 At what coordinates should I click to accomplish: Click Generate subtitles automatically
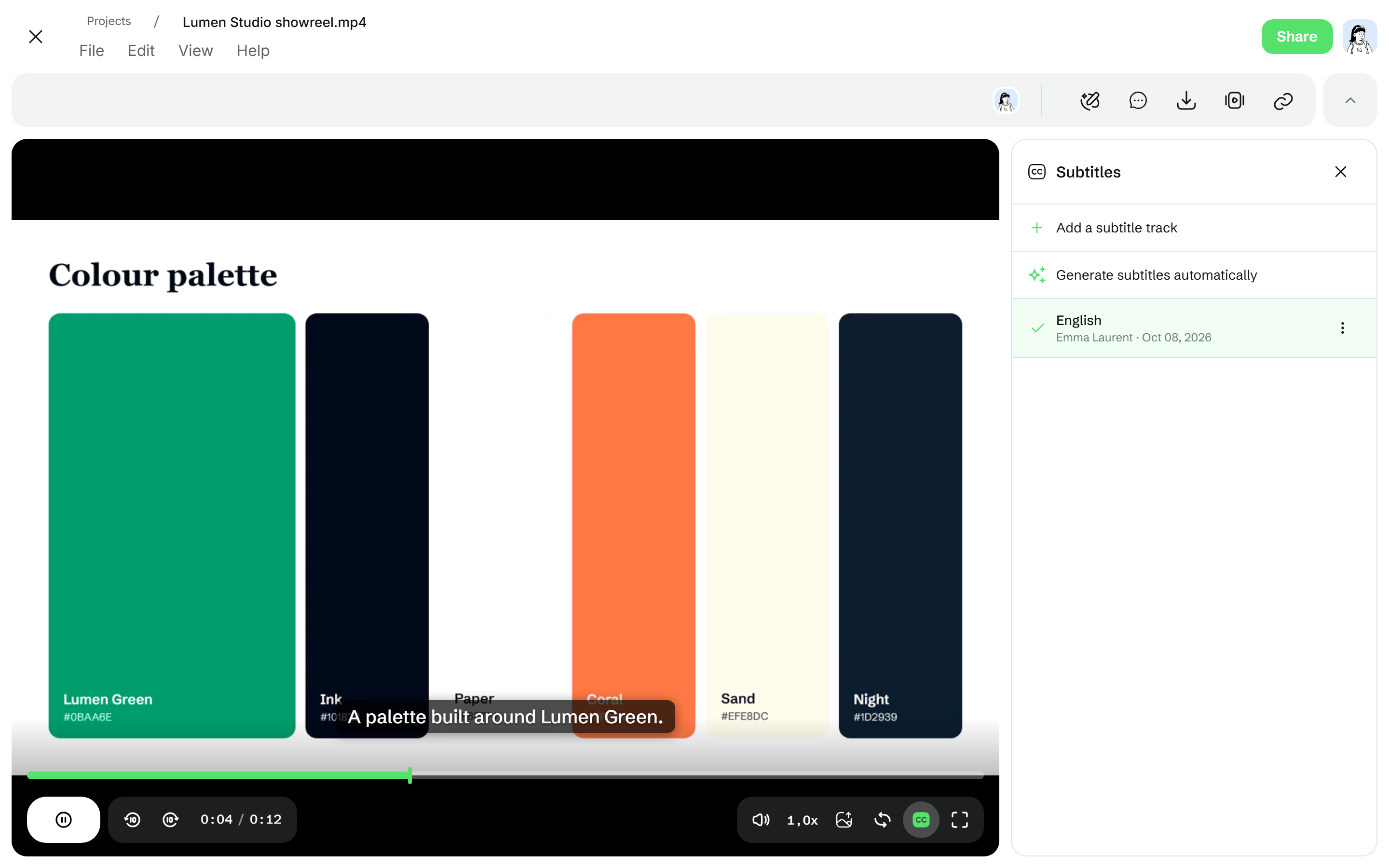click(x=1194, y=275)
